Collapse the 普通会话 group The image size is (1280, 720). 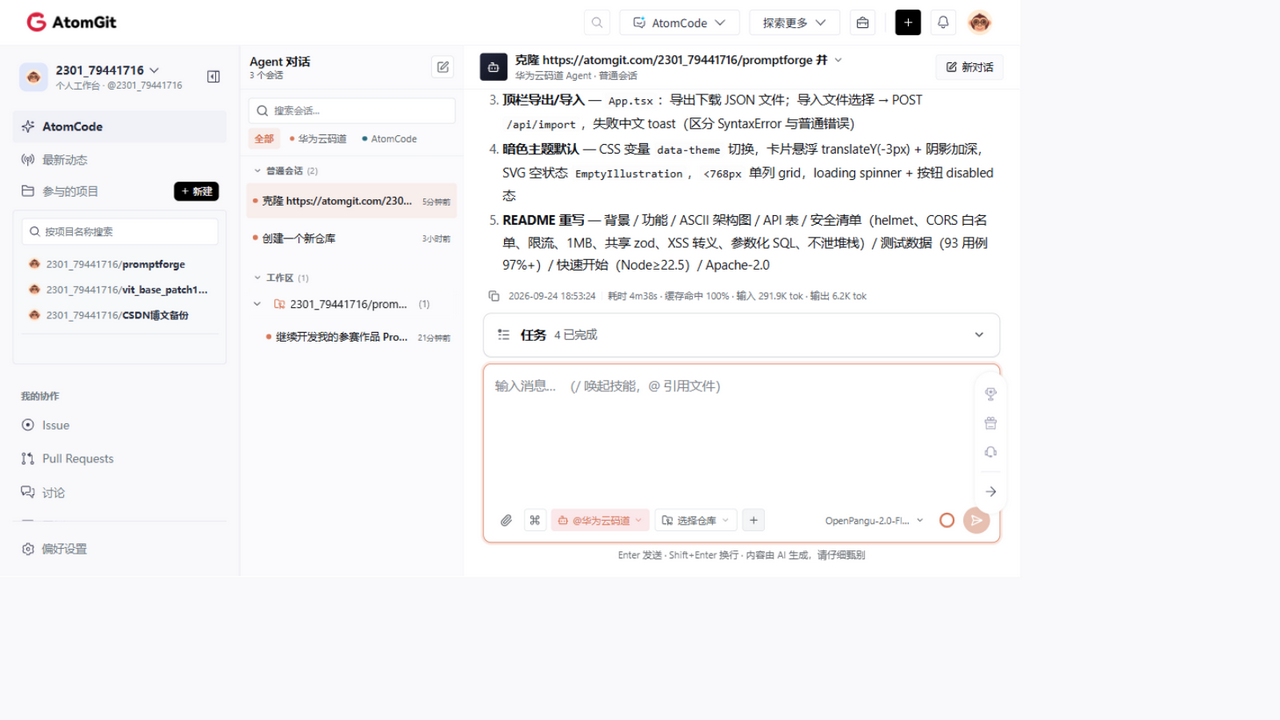tap(258, 171)
